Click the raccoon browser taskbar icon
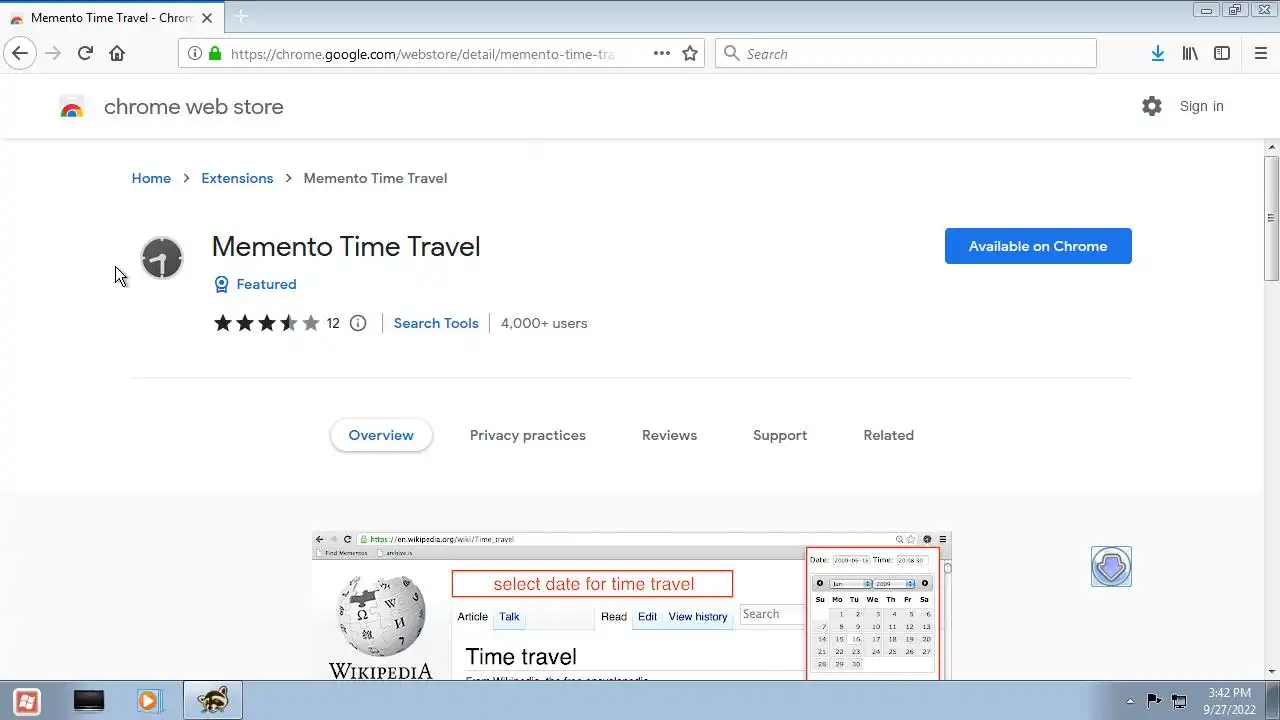This screenshot has width=1280, height=720. click(212, 701)
